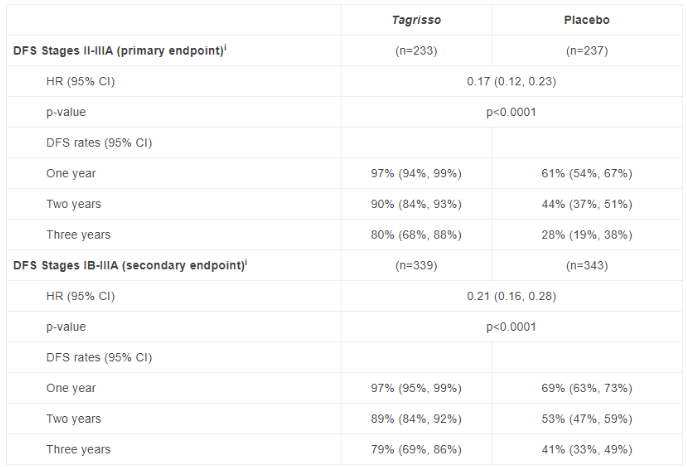Click the Tagrisso (n=339) cell
The height and width of the screenshot is (467, 687).
[415, 265]
